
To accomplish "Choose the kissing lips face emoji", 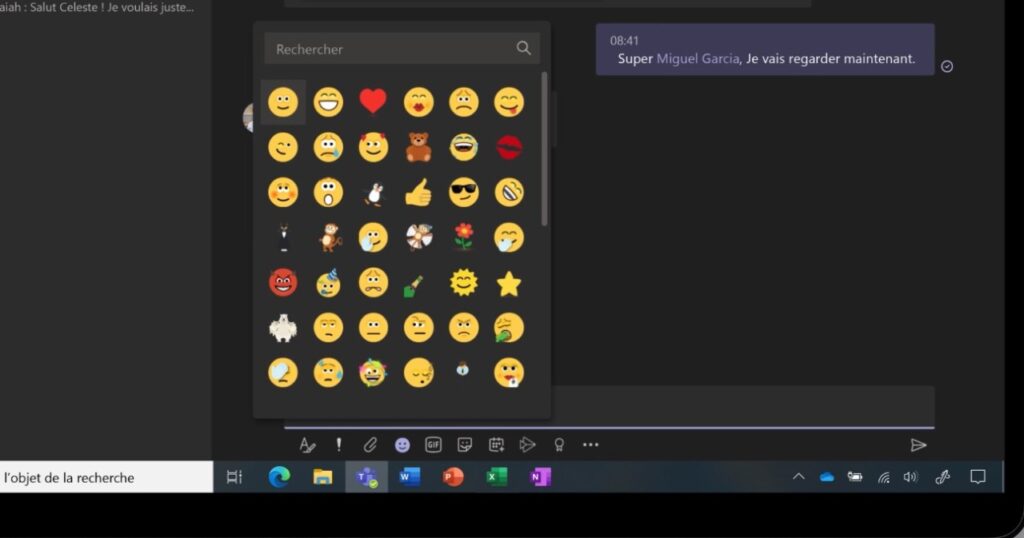I will point(418,103).
